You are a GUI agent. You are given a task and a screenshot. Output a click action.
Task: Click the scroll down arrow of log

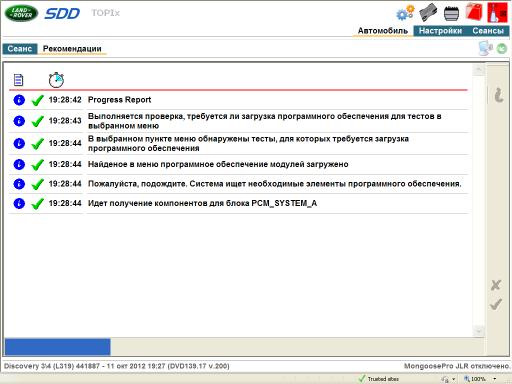tap(479, 331)
